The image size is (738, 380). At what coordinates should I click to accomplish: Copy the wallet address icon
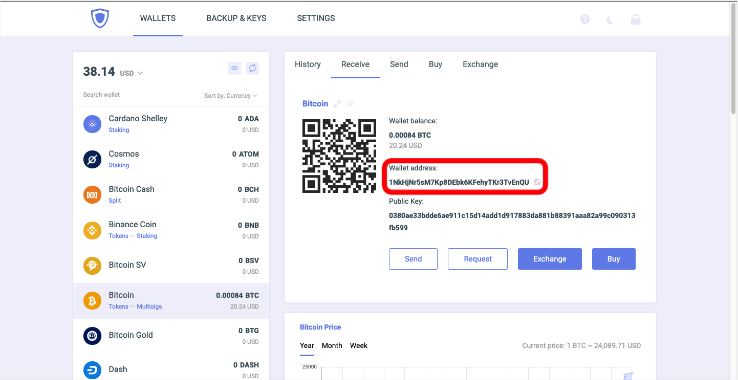click(x=537, y=182)
